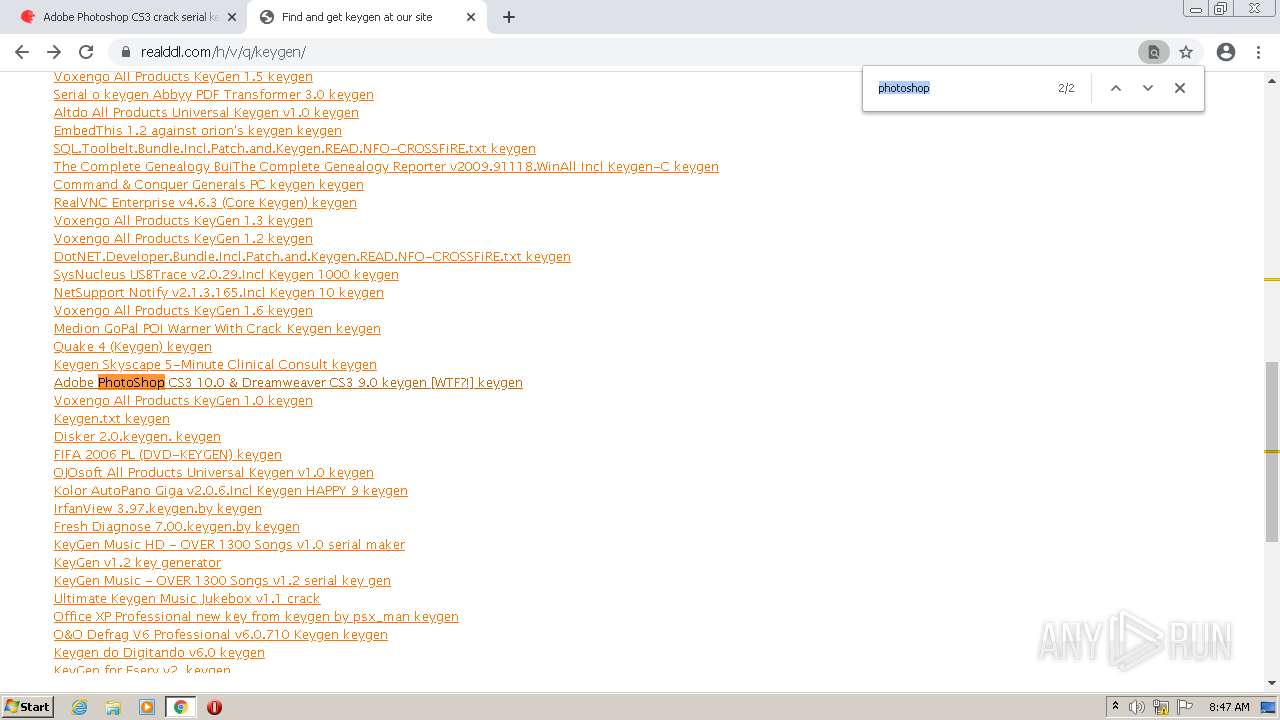Open 'Kolor AutoPano Giga v2.0.6' link
This screenshot has height=720, width=1280.
(x=231, y=491)
